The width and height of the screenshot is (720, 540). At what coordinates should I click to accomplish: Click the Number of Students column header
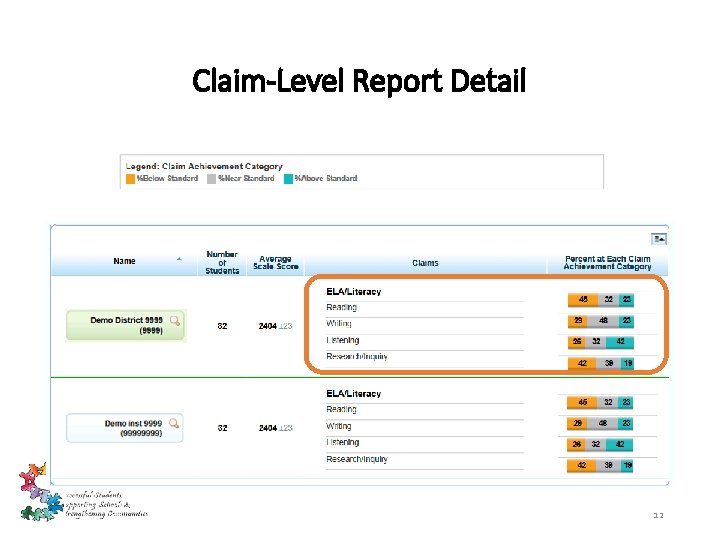click(x=222, y=263)
